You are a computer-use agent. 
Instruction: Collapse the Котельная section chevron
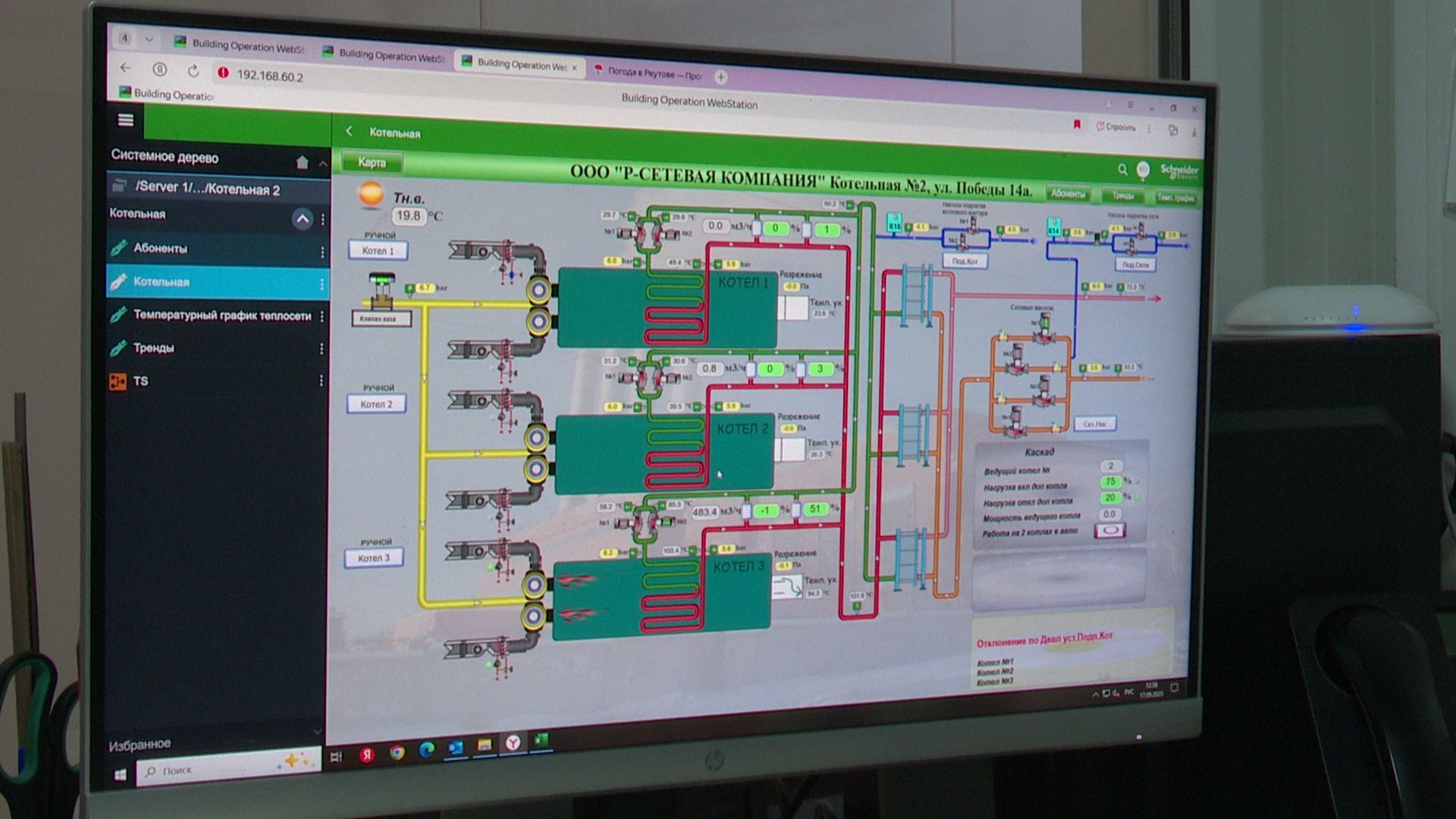[302, 219]
